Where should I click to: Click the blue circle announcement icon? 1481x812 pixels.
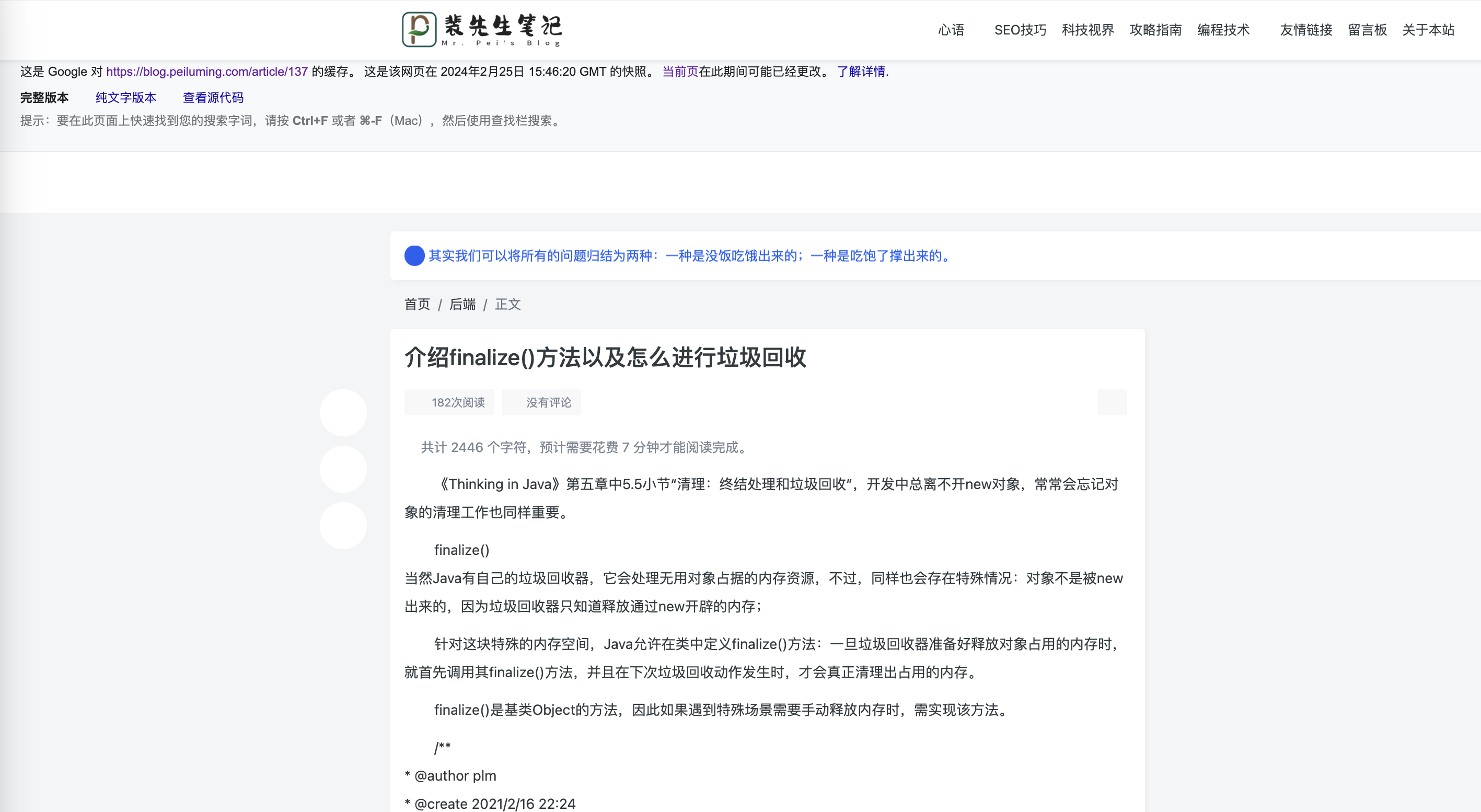[414, 256]
